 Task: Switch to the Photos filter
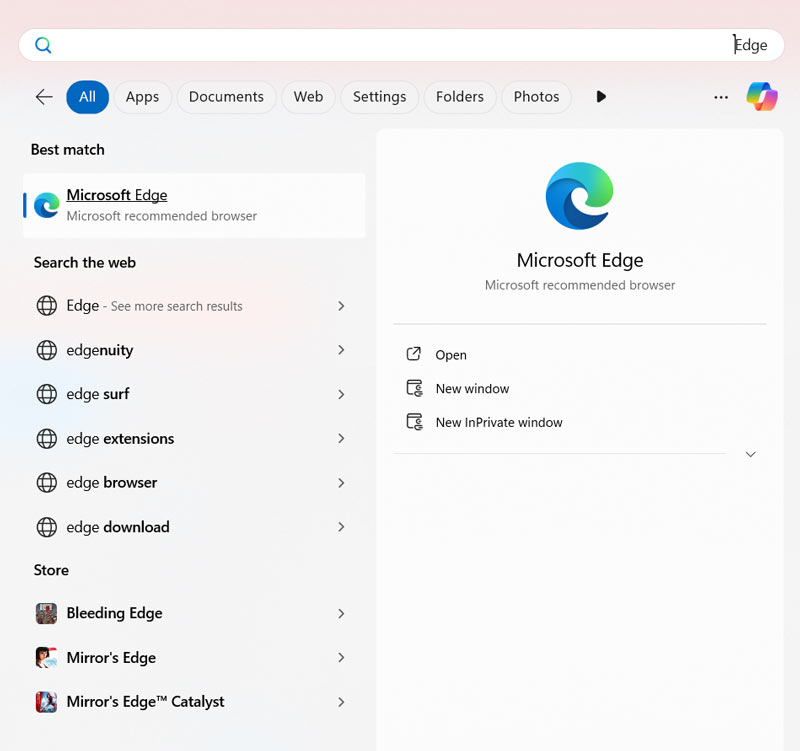point(536,96)
